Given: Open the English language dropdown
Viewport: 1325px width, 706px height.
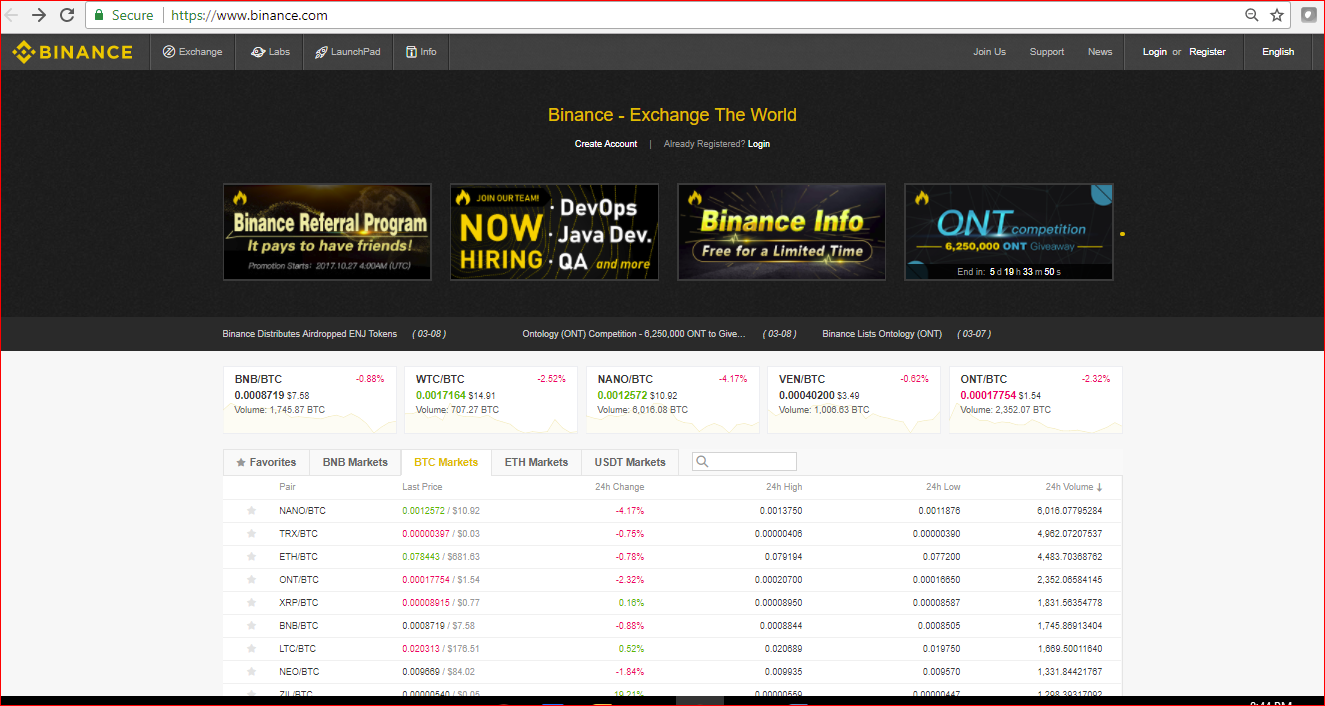Looking at the screenshot, I should pyautogui.click(x=1278, y=52).
